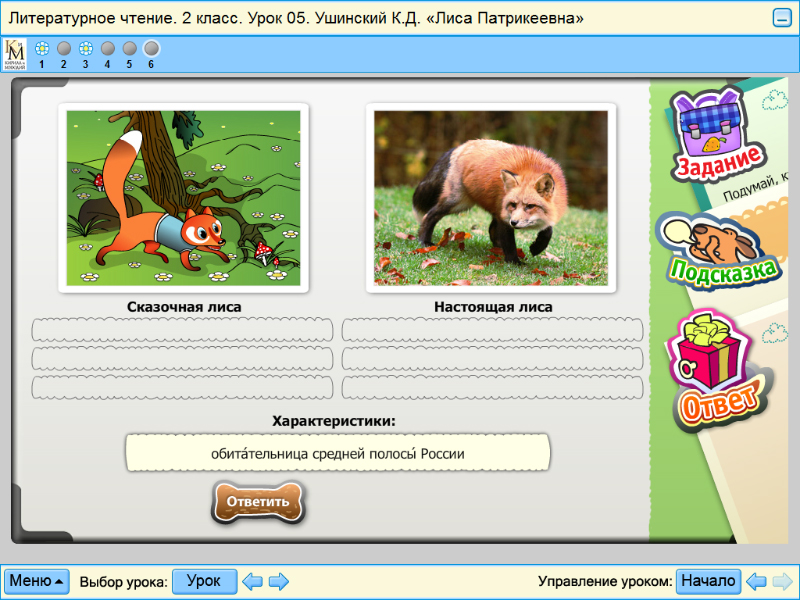Click the minimize control in the title bar
This screenshot has width=800, height=600.
784,16
